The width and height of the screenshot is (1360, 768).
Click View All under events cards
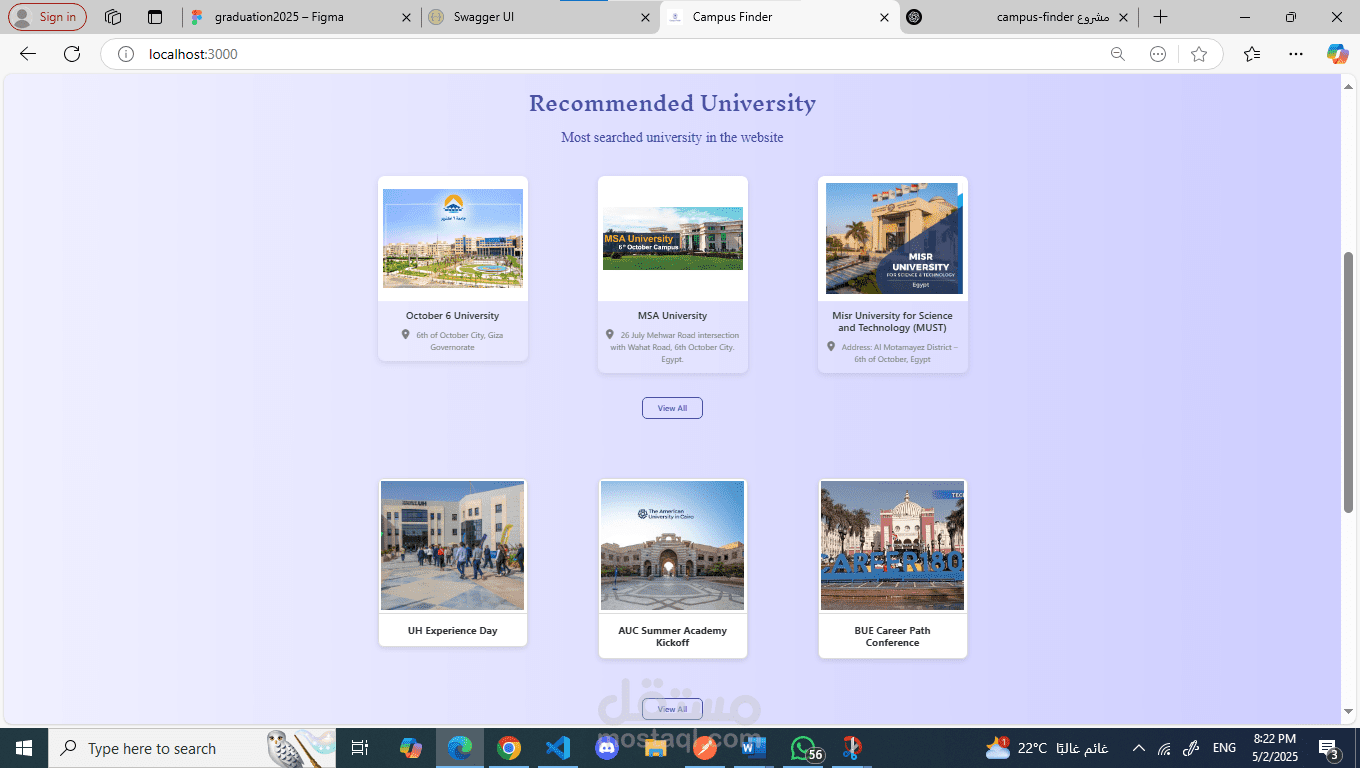(672, 709)
